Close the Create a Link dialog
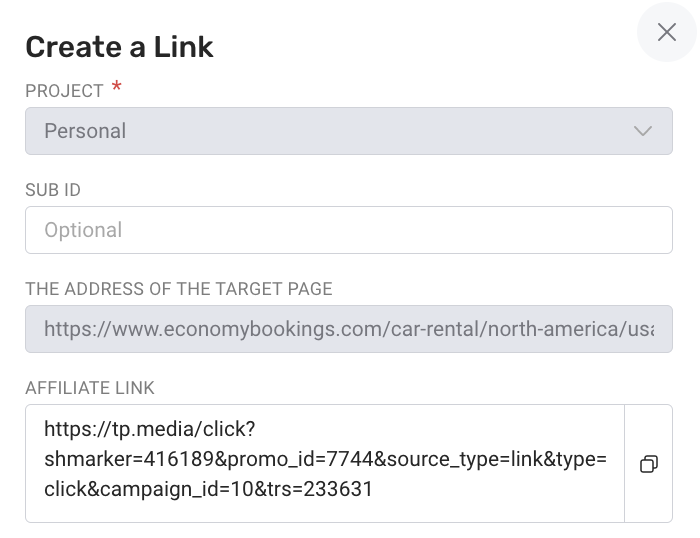This screenshot has width=700, height=538. click(667, 32)
